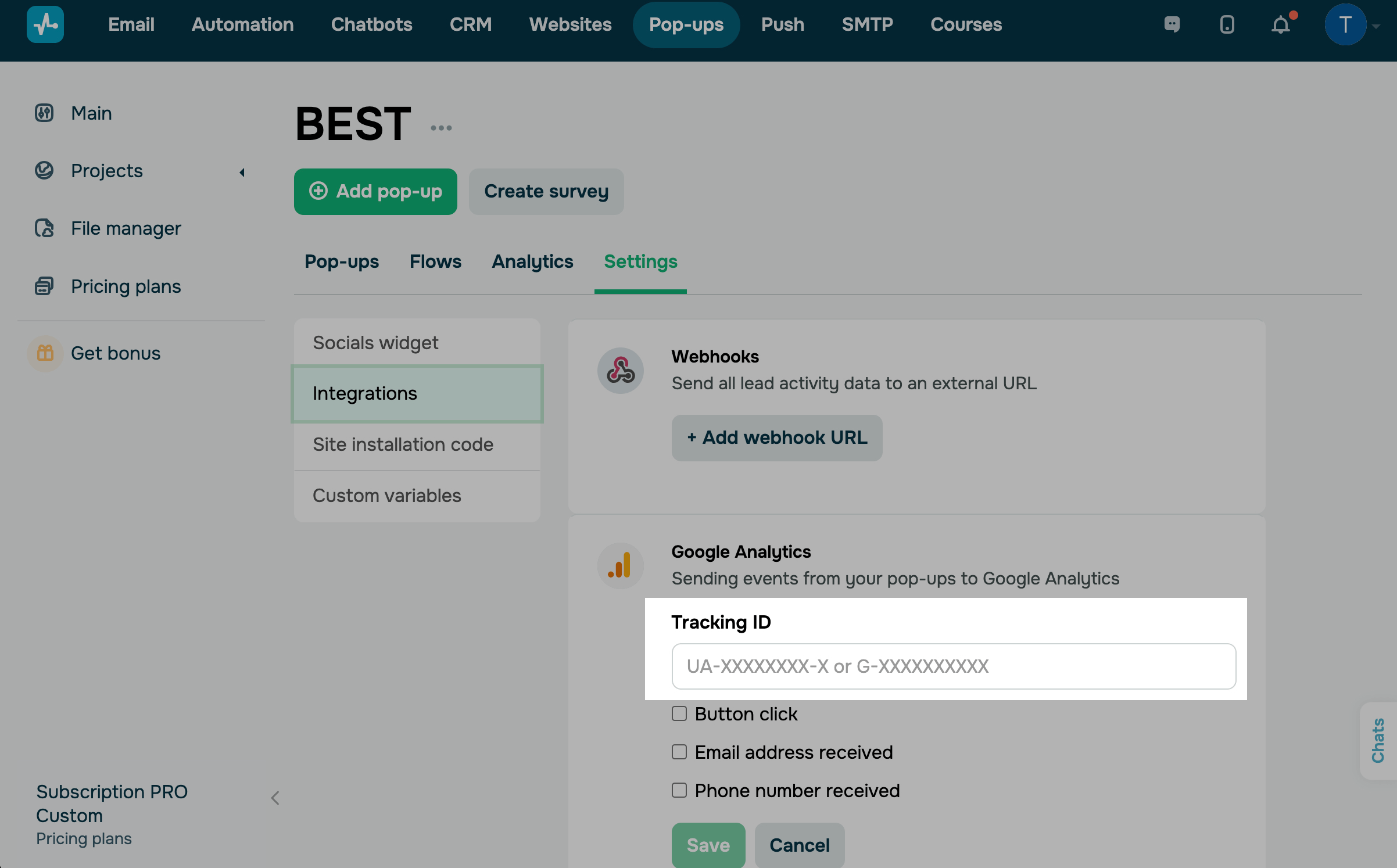Focus the Tracking ID input field
Viewport: 1397px width, 868px height.
(x=953, y=666)
